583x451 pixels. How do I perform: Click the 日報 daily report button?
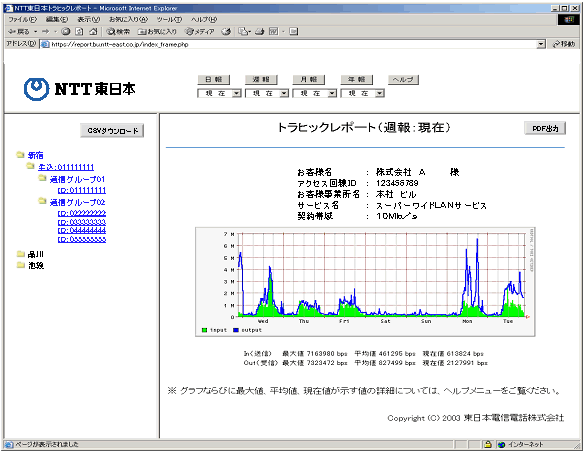pos(214,80)
